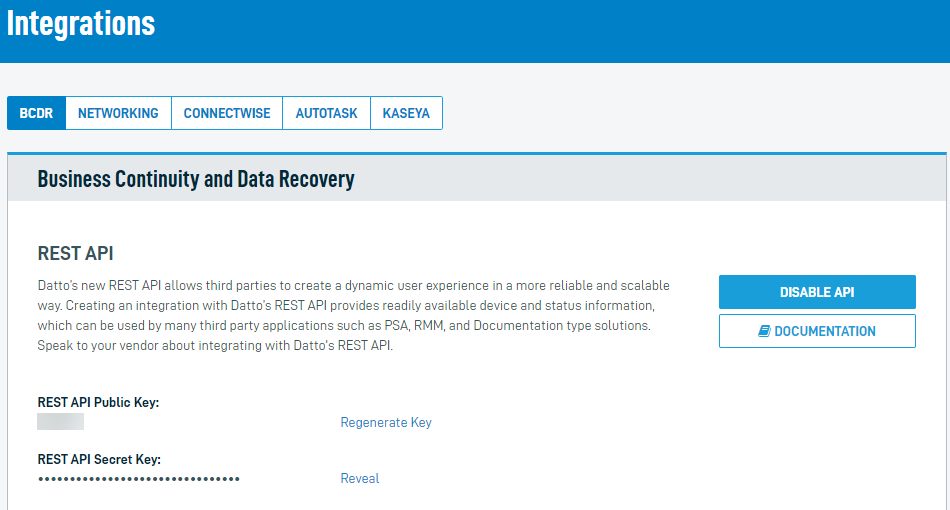The image size is (950, 510).
Task: Click the 'REST API Secret Key:' label
Action: 99,459
